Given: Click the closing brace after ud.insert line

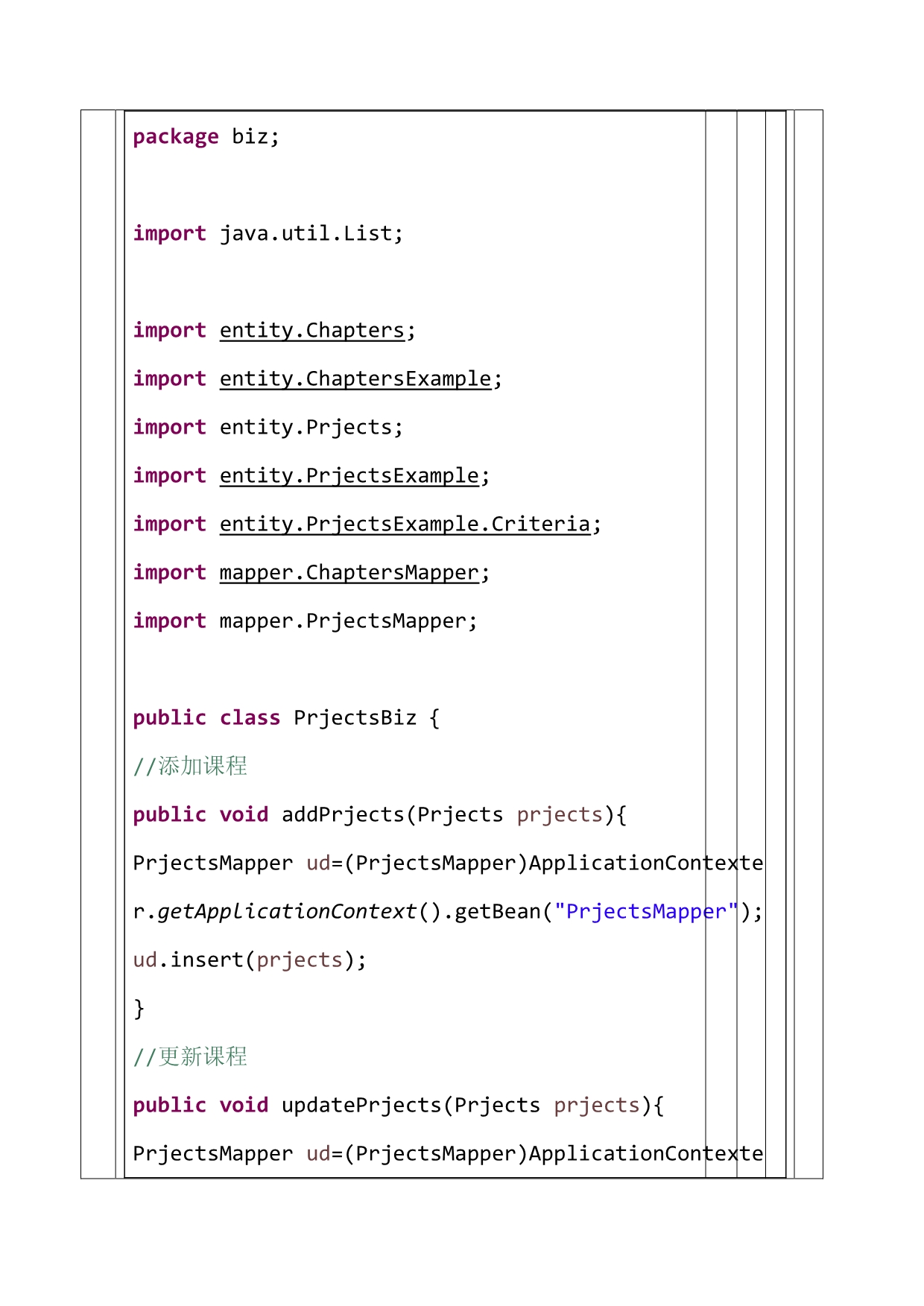Looking at the screenshot, I should (x=139, y=1009).
